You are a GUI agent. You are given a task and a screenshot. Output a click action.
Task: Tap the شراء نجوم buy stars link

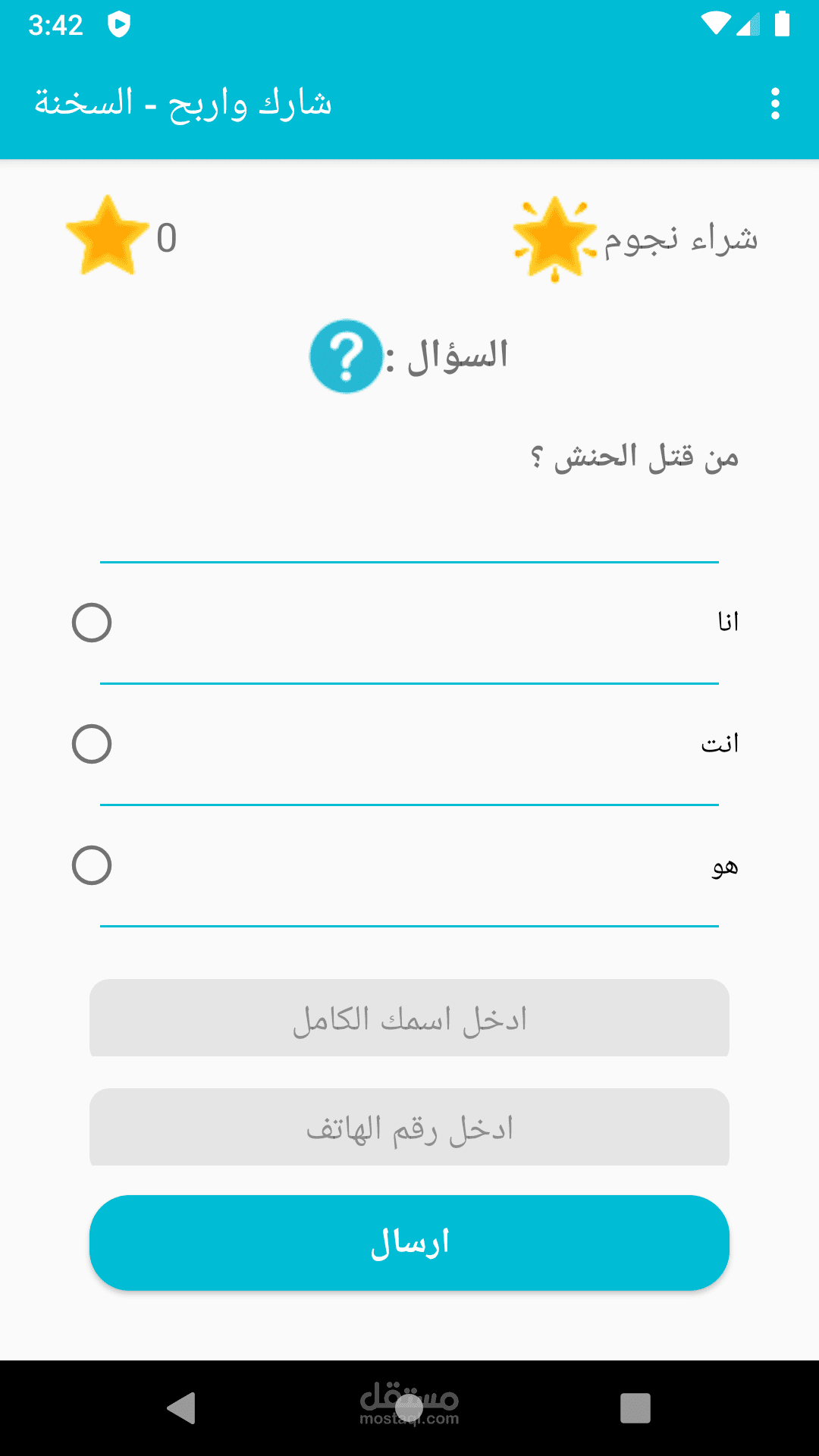[x=680, y=239]
